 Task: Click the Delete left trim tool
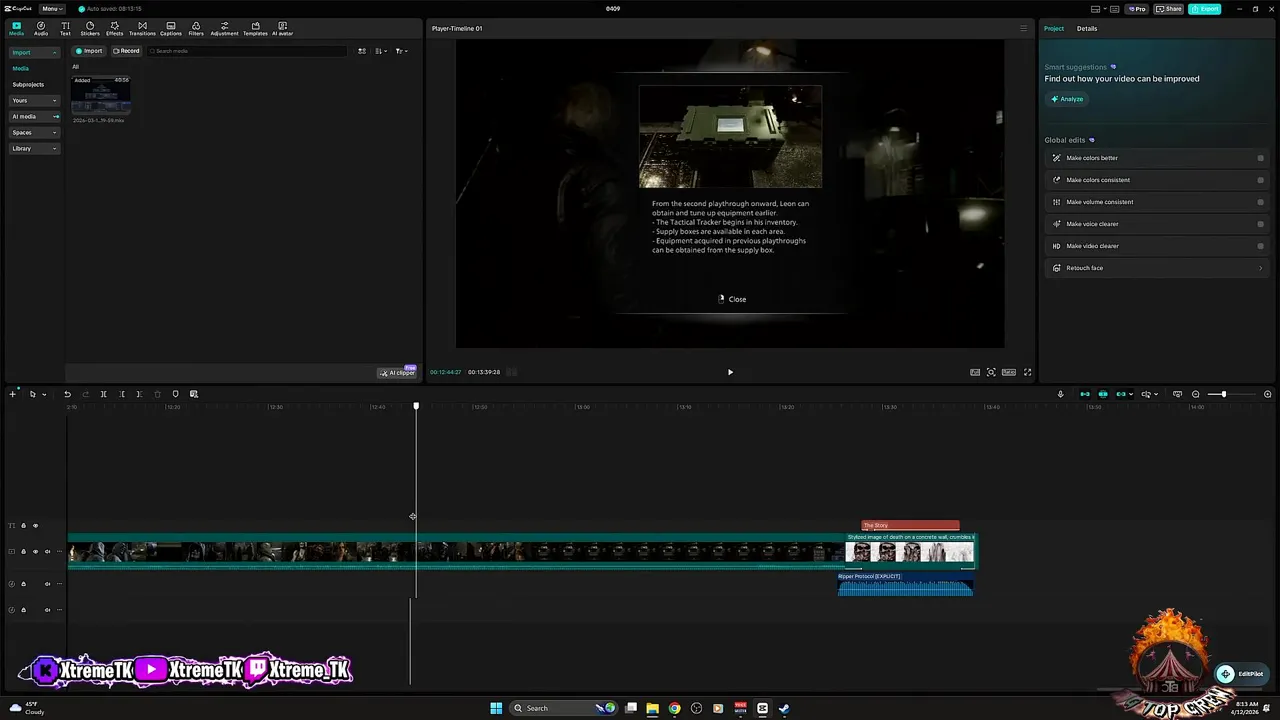pyautogui.click(x=122, y=394)
